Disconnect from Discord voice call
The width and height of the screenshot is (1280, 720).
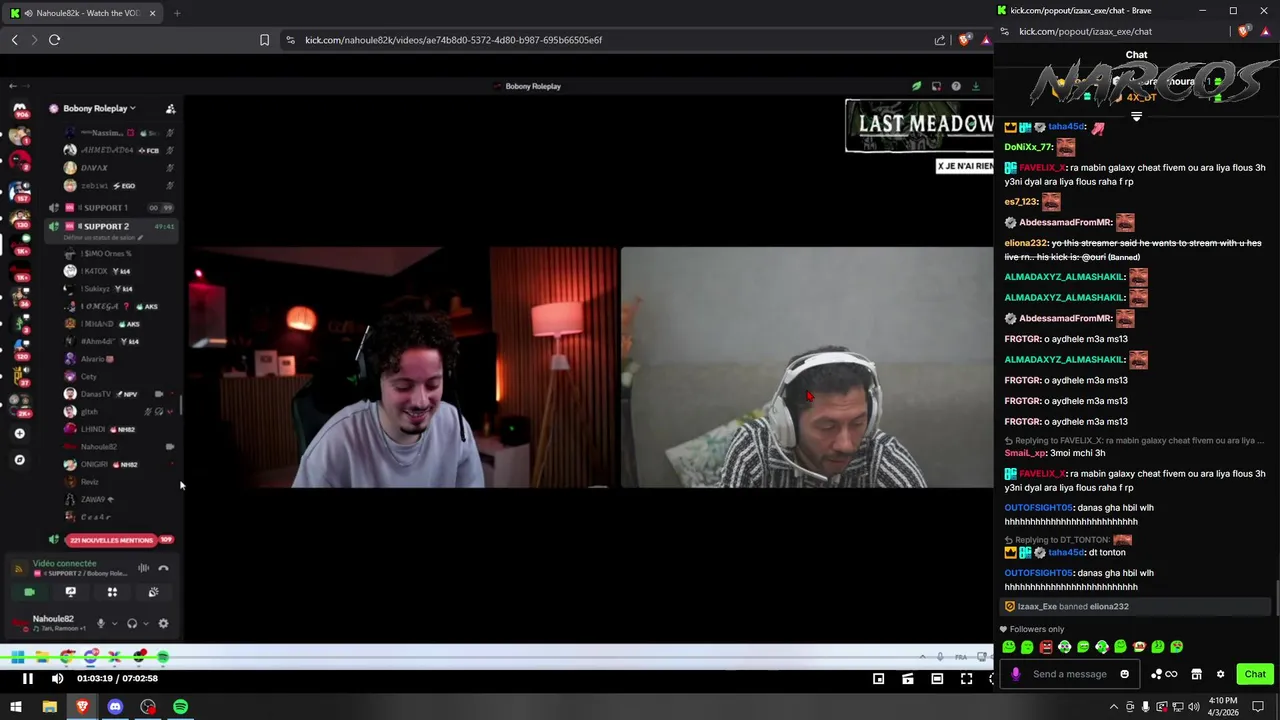163,568
